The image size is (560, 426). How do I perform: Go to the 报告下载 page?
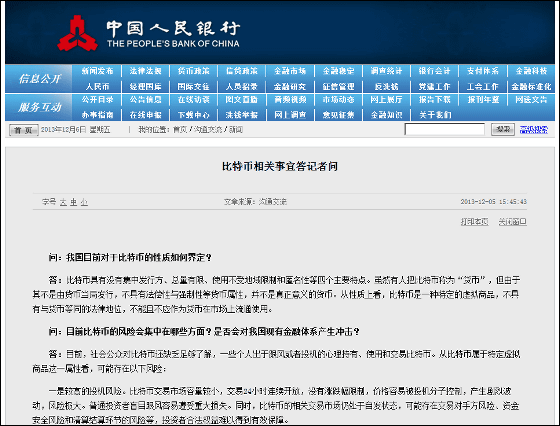click(x=435, y=100)
